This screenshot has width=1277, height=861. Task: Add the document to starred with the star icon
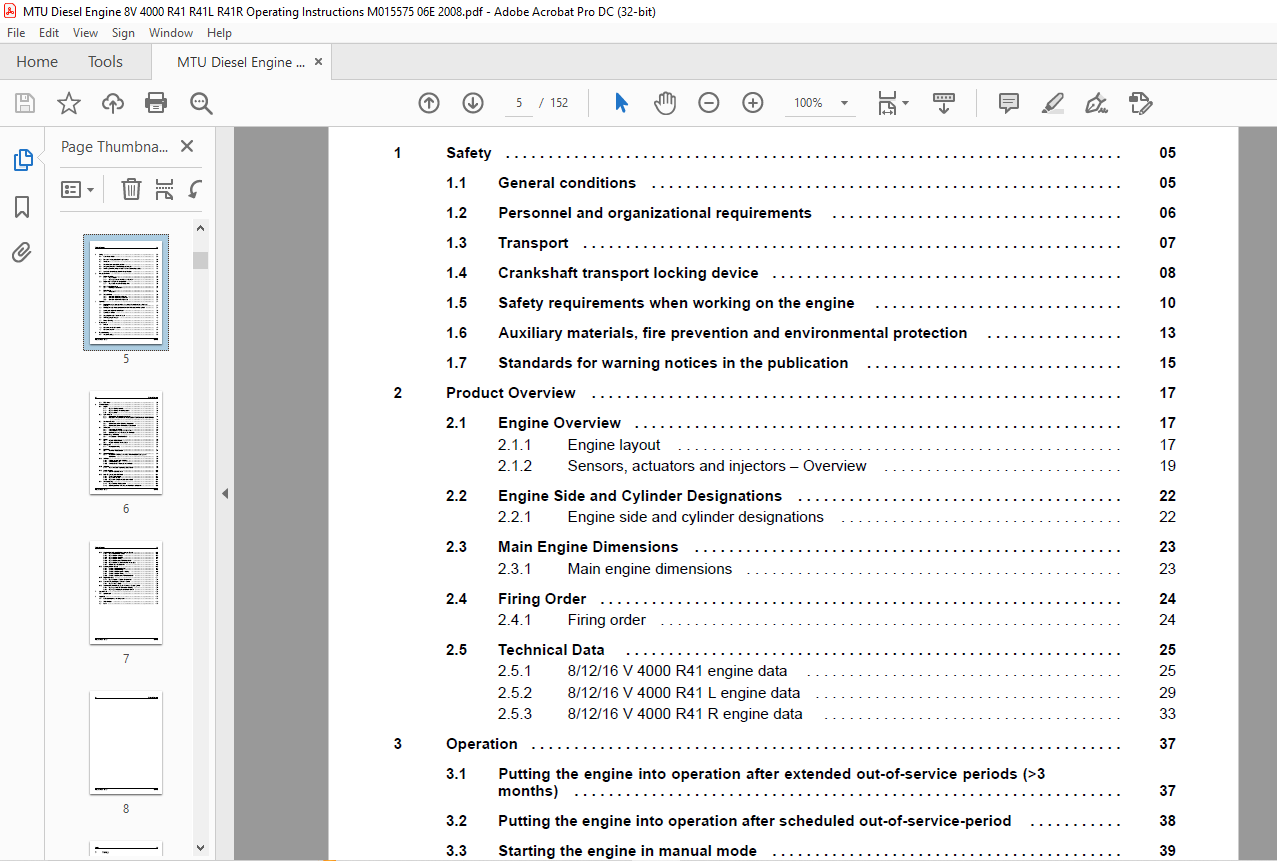(69, 103)
